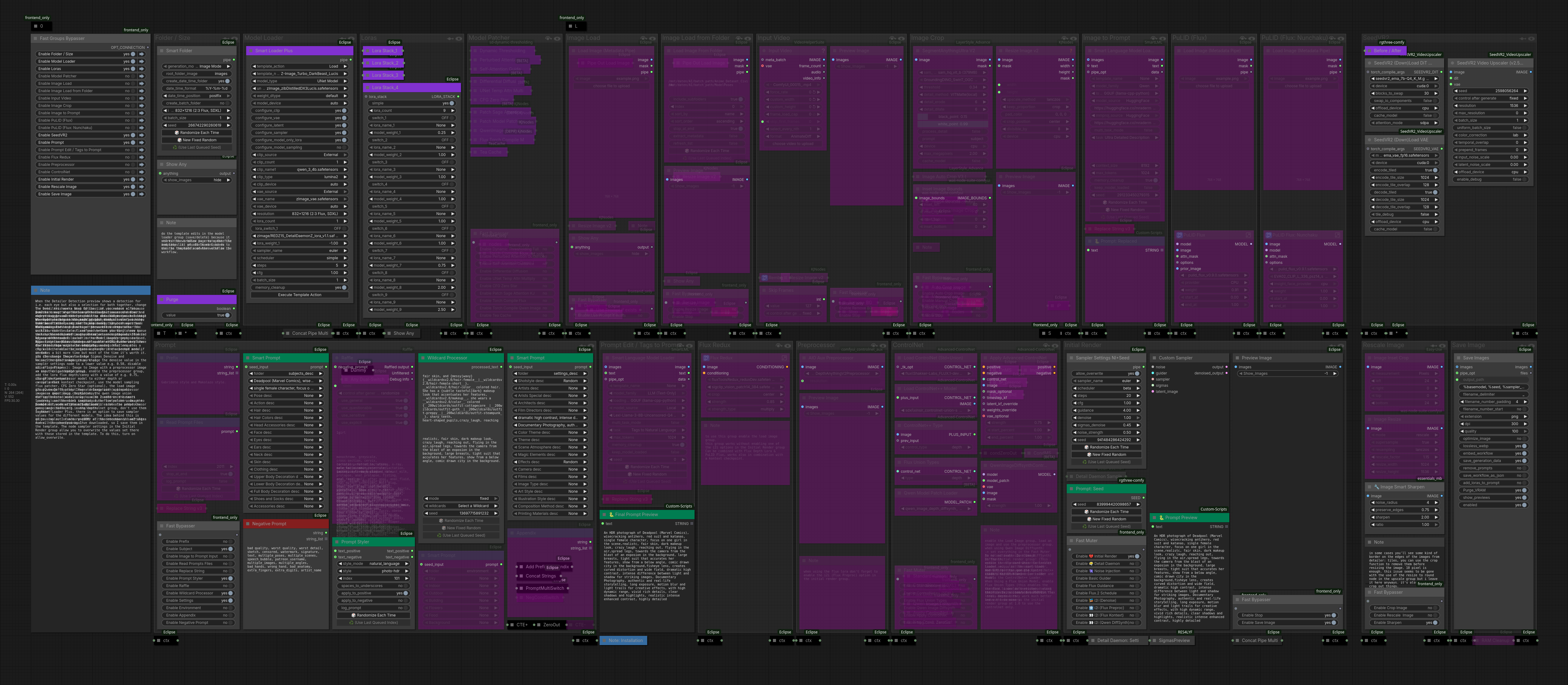Viewport: 1568px width, 685px height.
Task: Collapse the Fast Muter node via its title dot
Action: (1071, 541)
